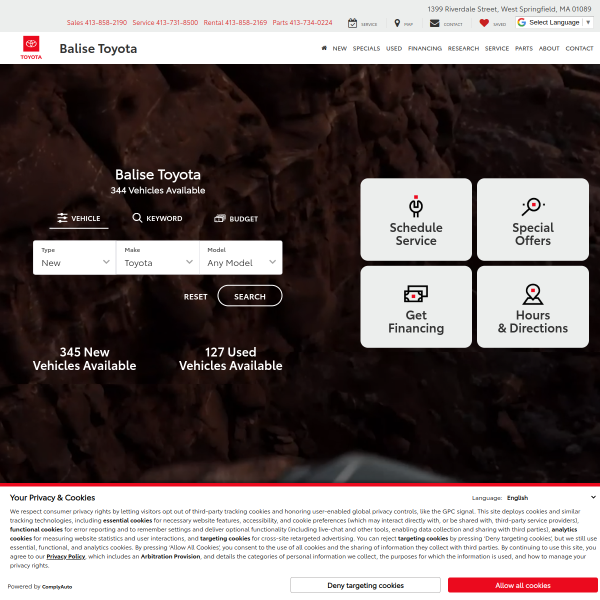Image resolution: width=600 pixels, height=600 pixels.
Task: Click Allow all cookies
Action: tap(523, 585)
